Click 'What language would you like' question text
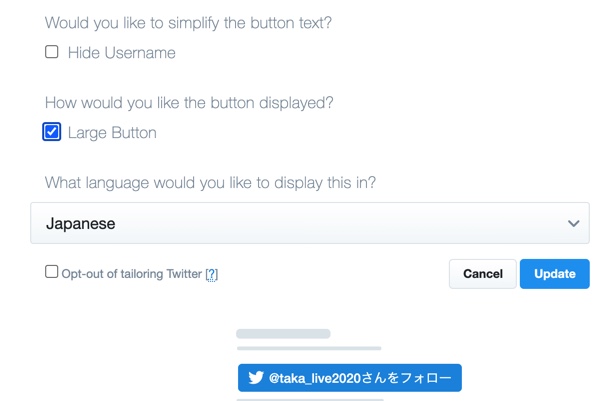 (x=210, y=183)
